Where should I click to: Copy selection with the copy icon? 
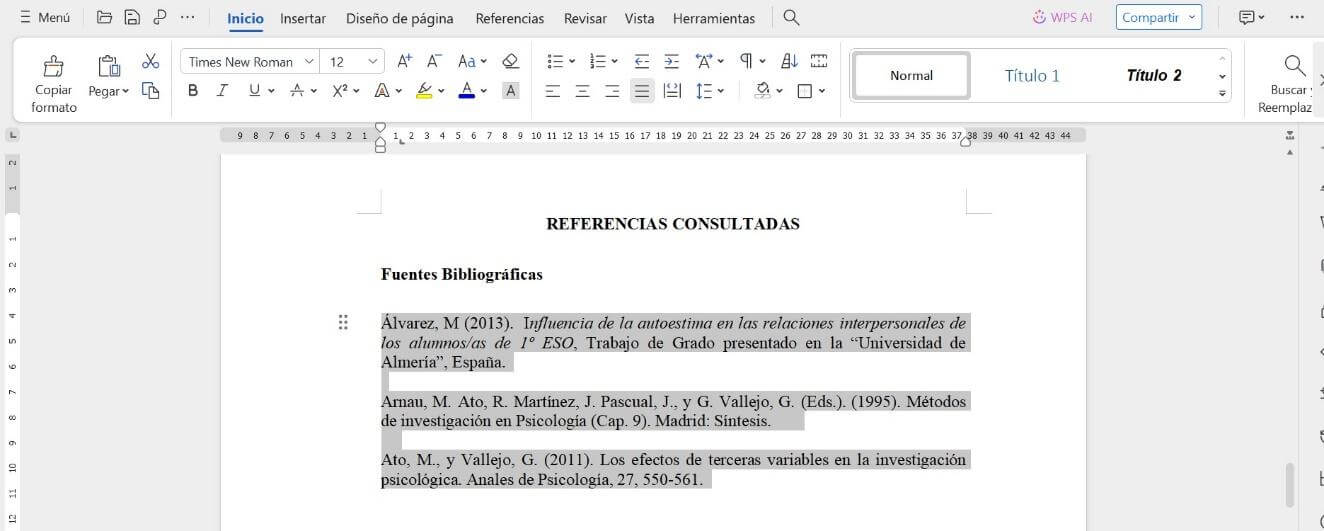(x=151, y=91)
